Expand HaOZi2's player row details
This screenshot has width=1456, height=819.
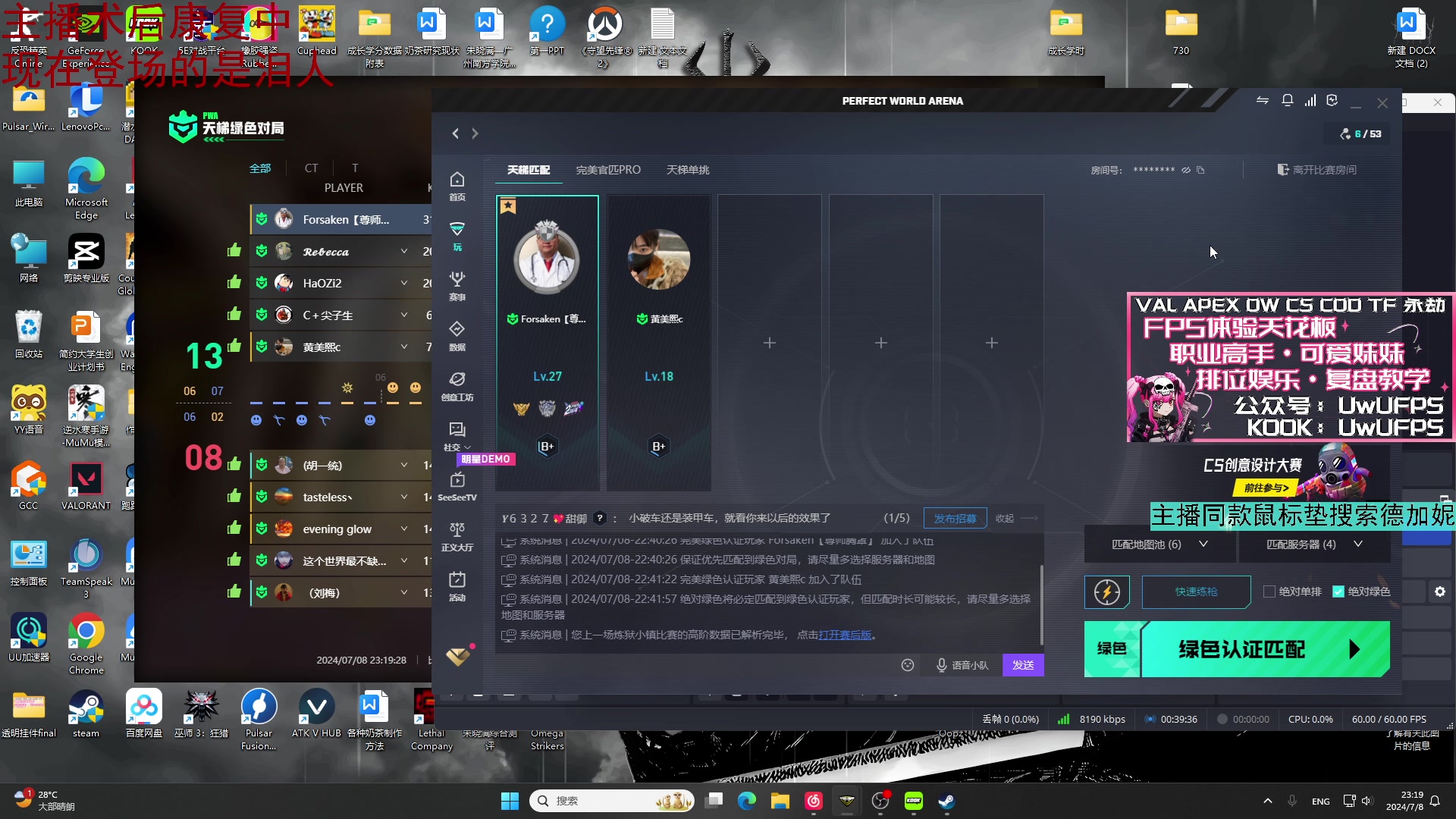click(x=404, y=283)
